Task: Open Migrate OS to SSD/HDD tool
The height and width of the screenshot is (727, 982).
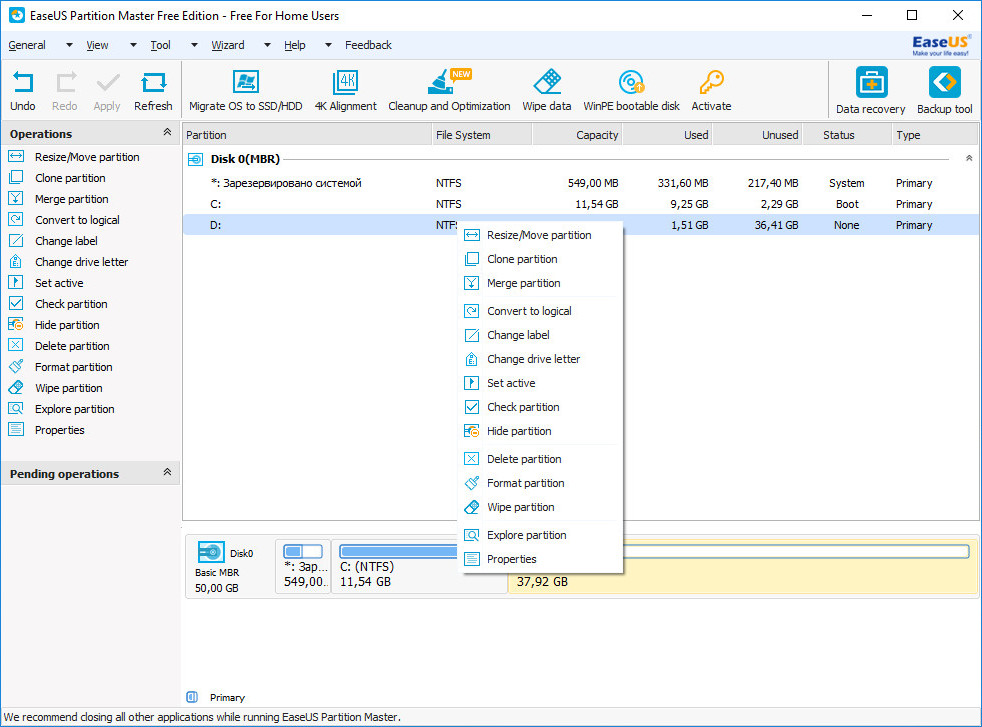Action: coord(246,91)
